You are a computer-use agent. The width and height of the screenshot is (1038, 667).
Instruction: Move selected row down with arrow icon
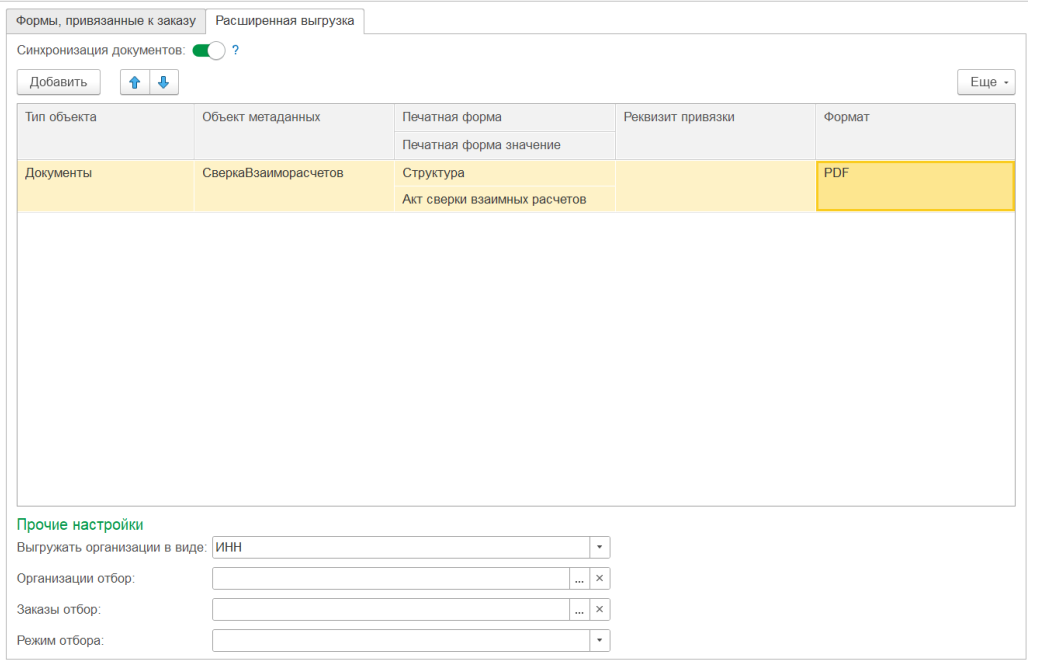[164, 82]
